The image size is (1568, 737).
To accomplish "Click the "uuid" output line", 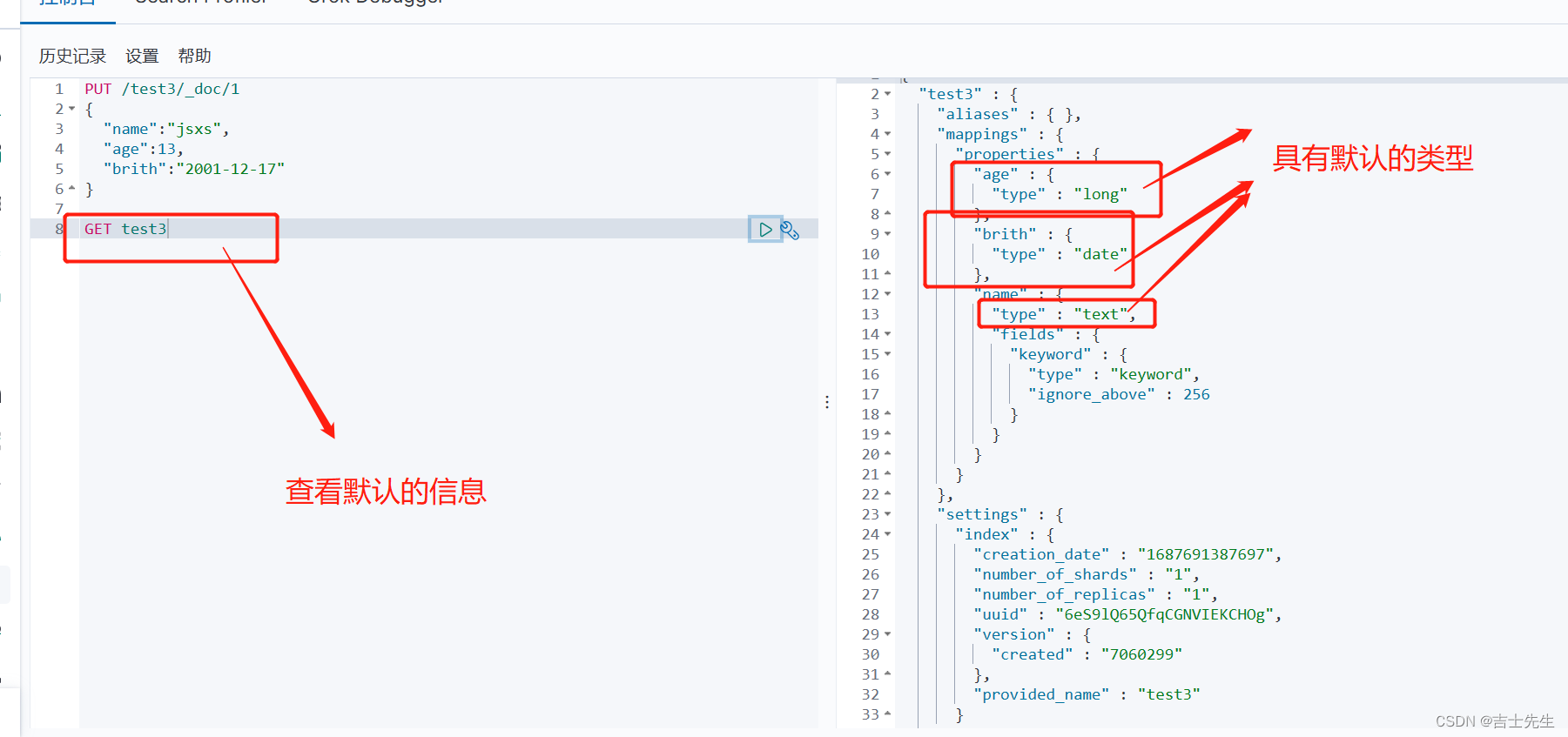I will click(x=1127, y=614).
